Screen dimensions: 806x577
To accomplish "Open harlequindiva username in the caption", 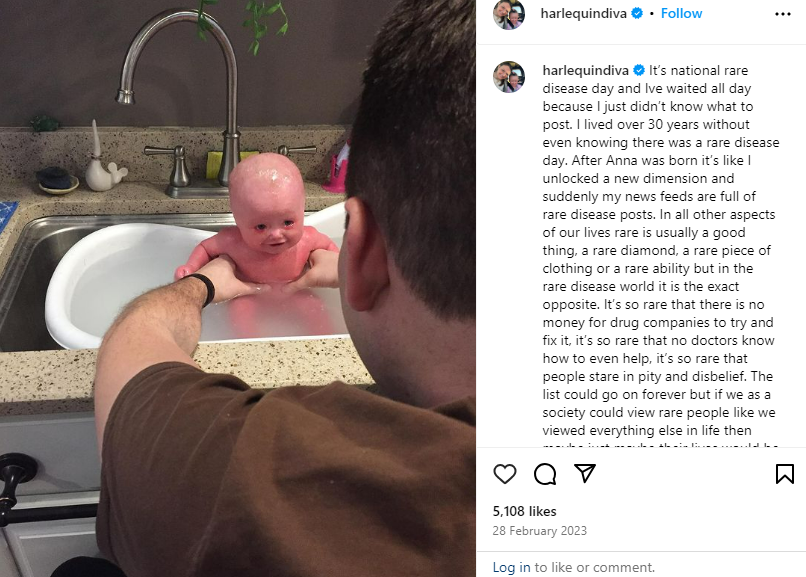I will (585, 70).
